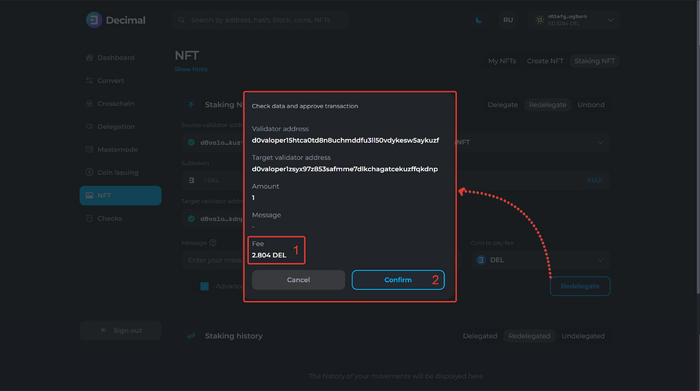Screen dimensions: 700x391
Task: Click the NFT image icon in sidebar
Action: tap(89, 196)
